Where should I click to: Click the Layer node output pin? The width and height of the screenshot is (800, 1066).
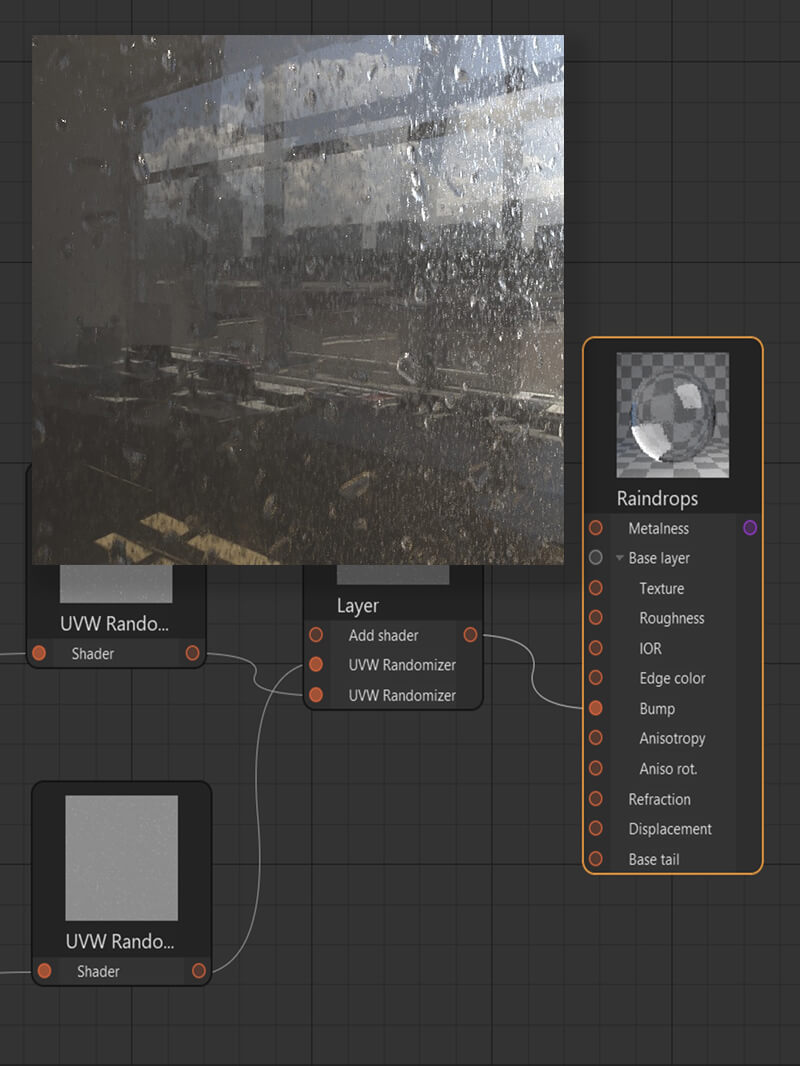tap(470, 635)
